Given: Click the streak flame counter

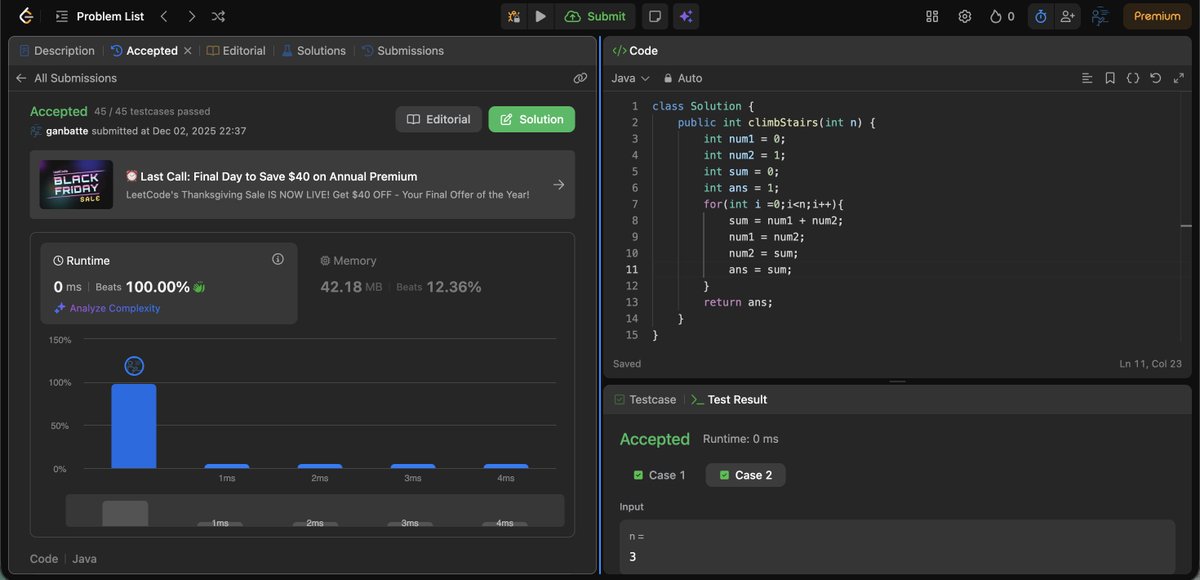Looking at the screenshot, I should pyautogui.click(x=1001, y=16).
